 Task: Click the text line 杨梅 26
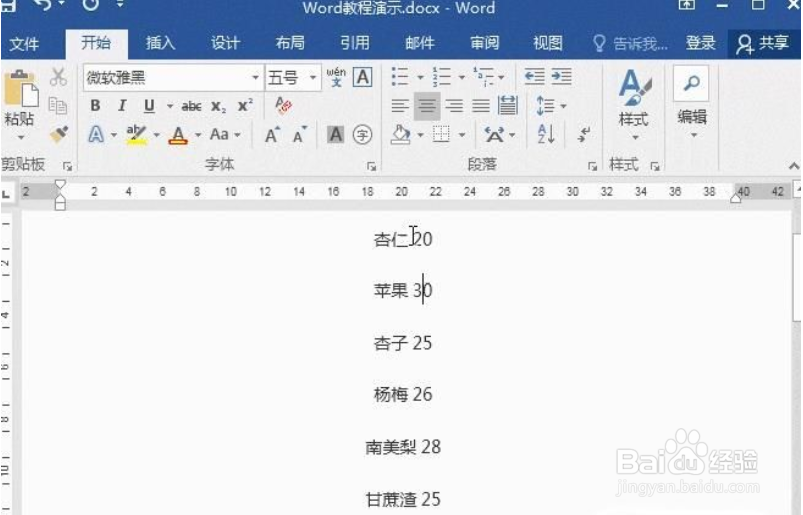[403, 394]
